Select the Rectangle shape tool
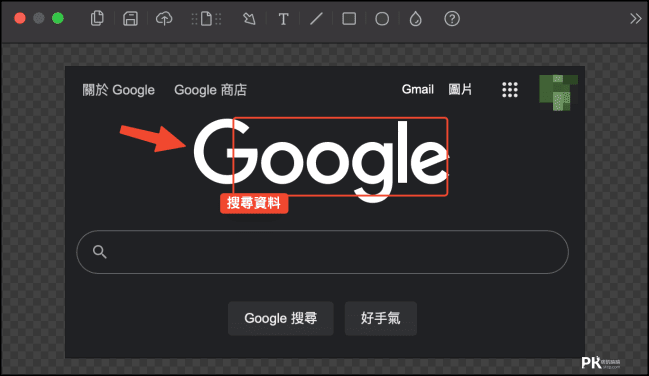This screenshot has width=649, height=376. [x=349, y=19]
